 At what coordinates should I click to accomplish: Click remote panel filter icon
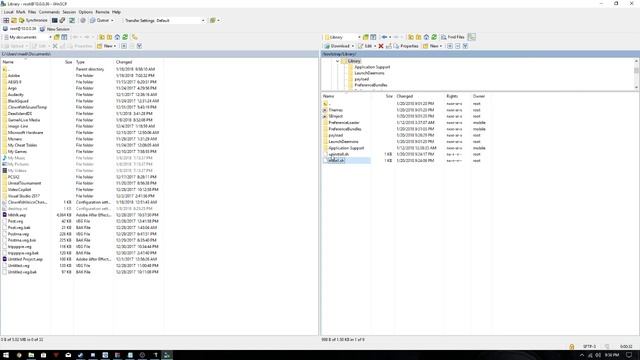373,37
